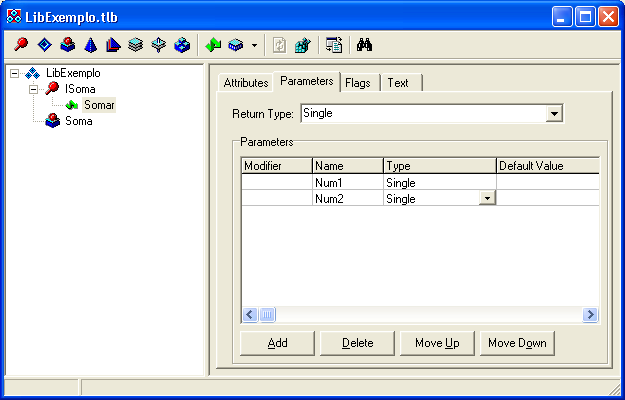Click the New Interface toolbar icon

[20, 45]
